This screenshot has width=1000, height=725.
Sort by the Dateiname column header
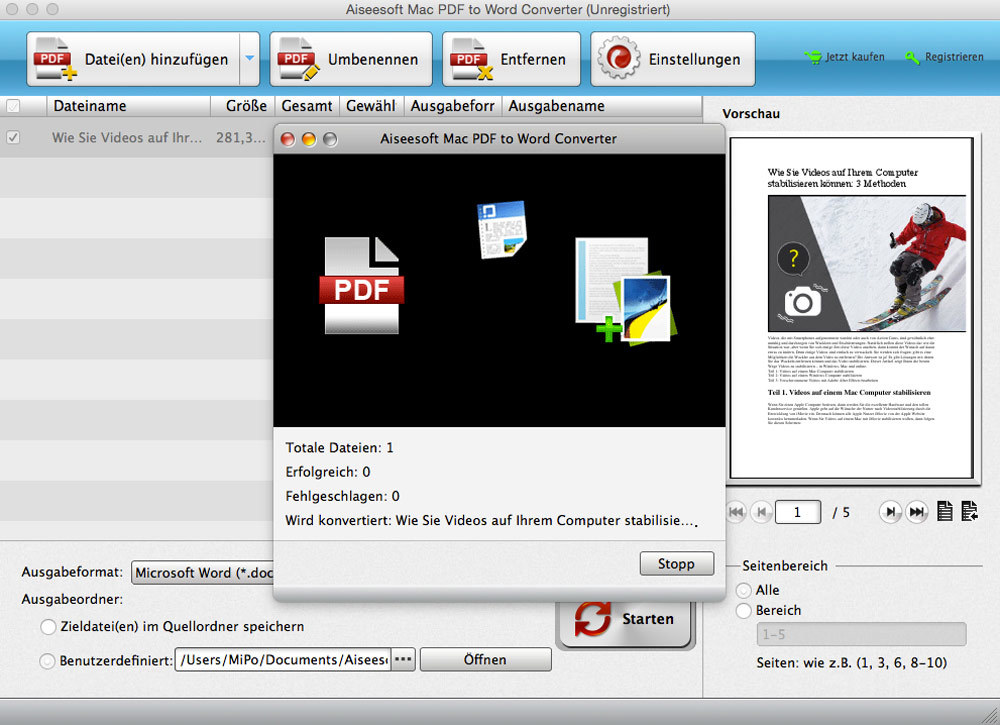click(x=128, y=106)
